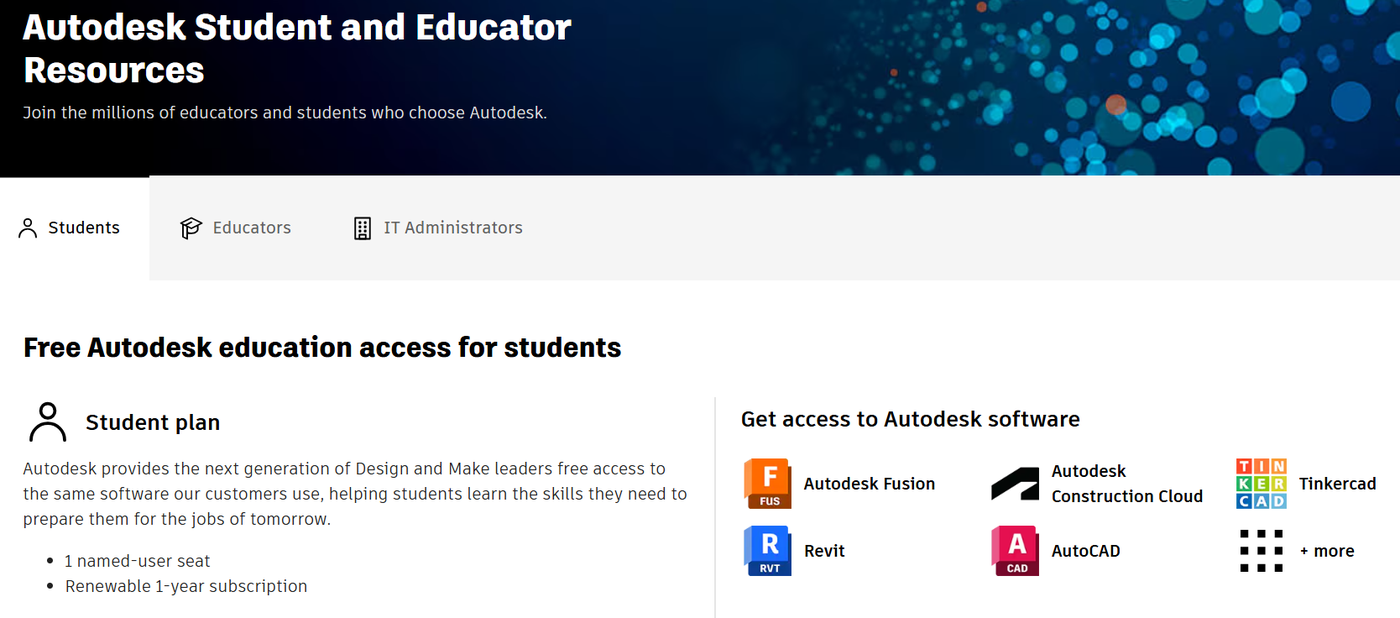
Task: Click the person icon in Students tab
Action: (x=28, y=228)
